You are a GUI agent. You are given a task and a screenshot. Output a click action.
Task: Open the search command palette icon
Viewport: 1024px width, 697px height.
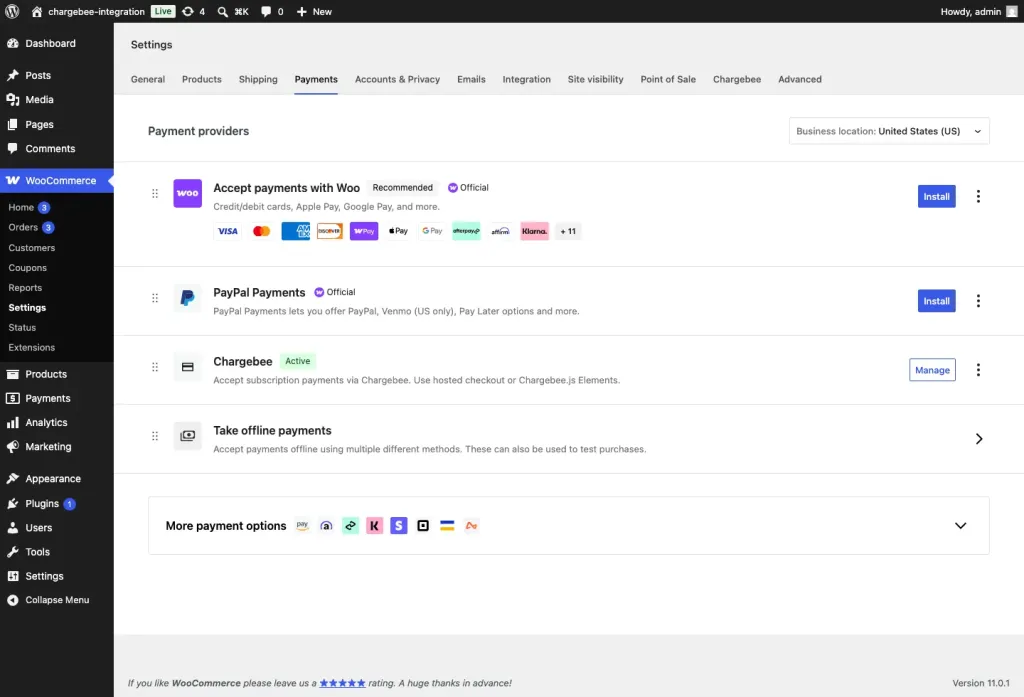click(222, 11)
